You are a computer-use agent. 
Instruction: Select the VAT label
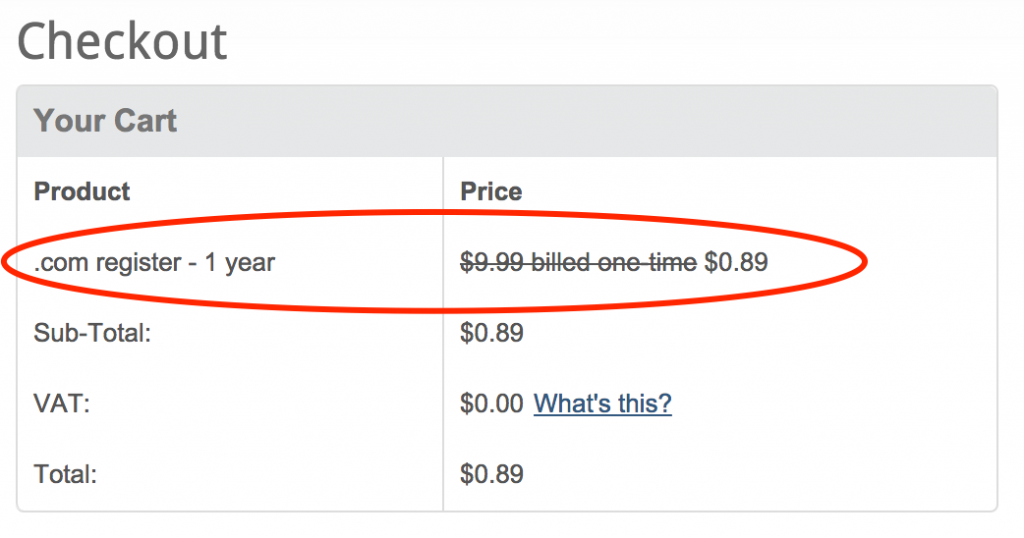click(62, 404)
